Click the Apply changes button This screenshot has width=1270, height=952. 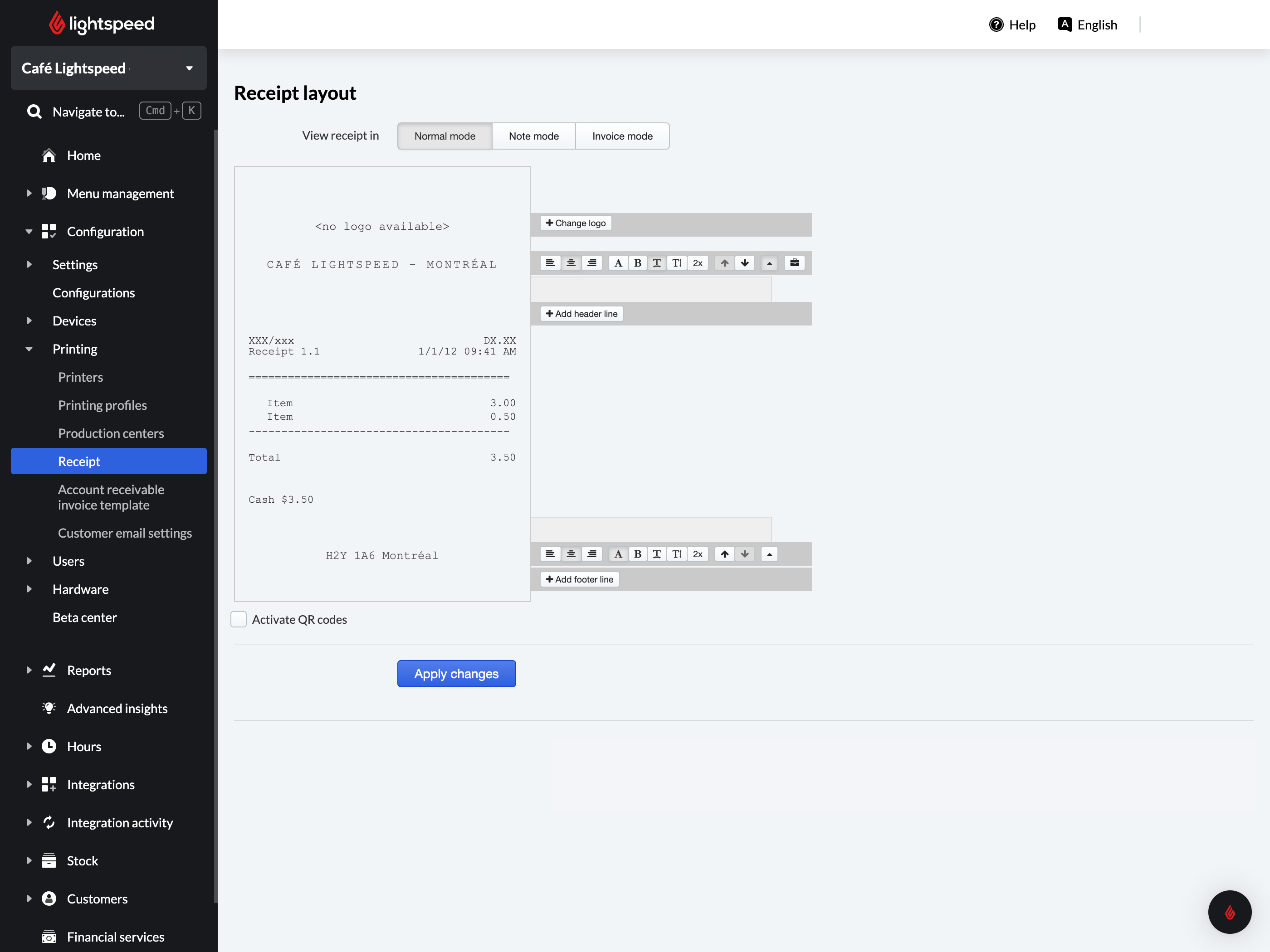click(456, 674)
